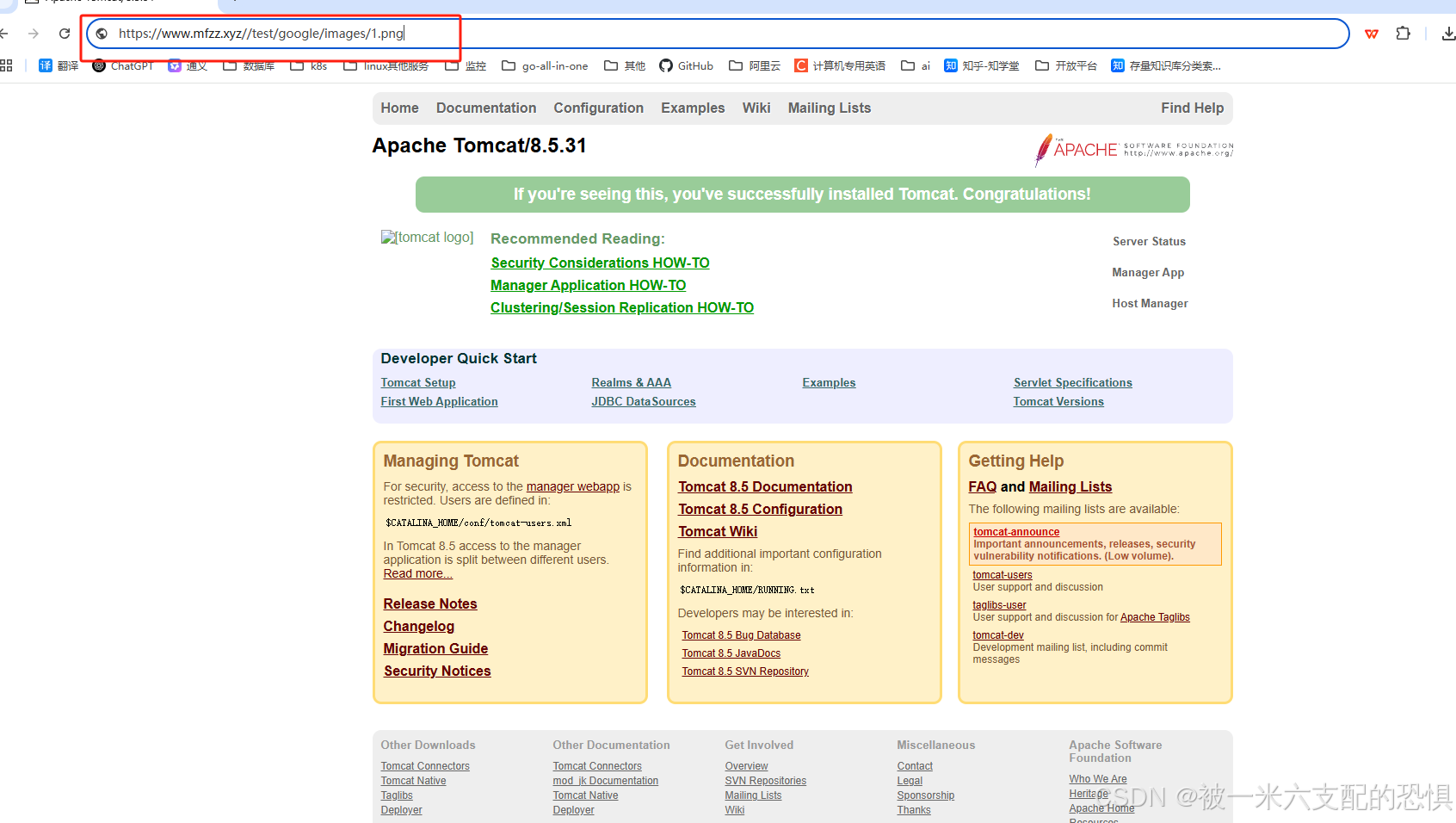This screenshot has width=1456, height=823.
Task: Open the GitHub bookmark
Action: (x=687, y=65)
